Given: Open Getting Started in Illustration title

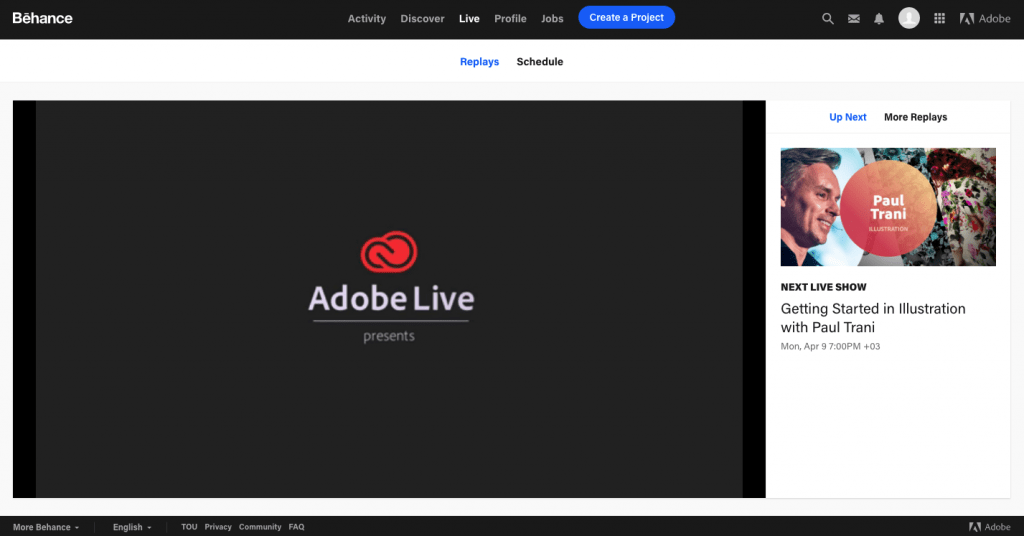Looking at the screenshot, I should (x=872, y=318).
